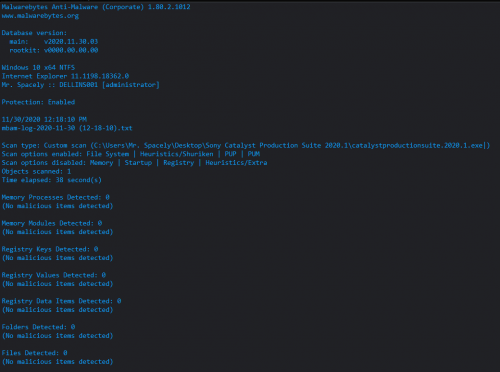The image size is (500, 372).
Task: Click the Mr. Spacely DELLINS001 administrator line
Action: point(81,85)
